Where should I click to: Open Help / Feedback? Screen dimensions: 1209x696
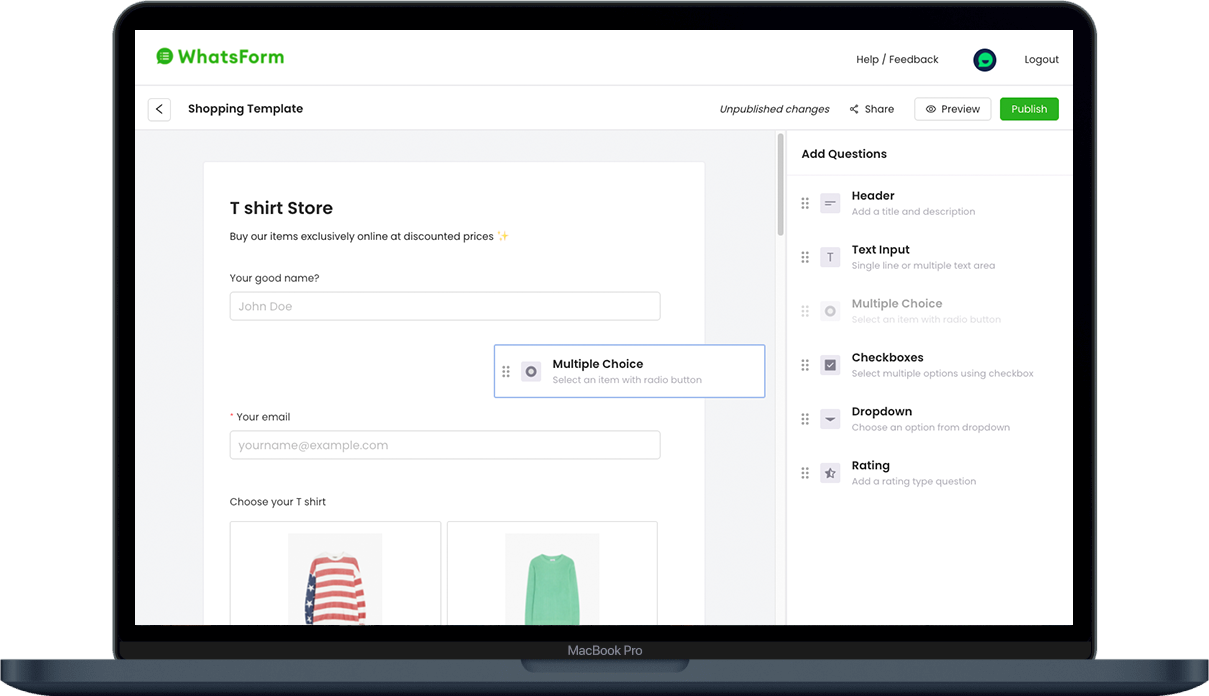click(897, 60)
